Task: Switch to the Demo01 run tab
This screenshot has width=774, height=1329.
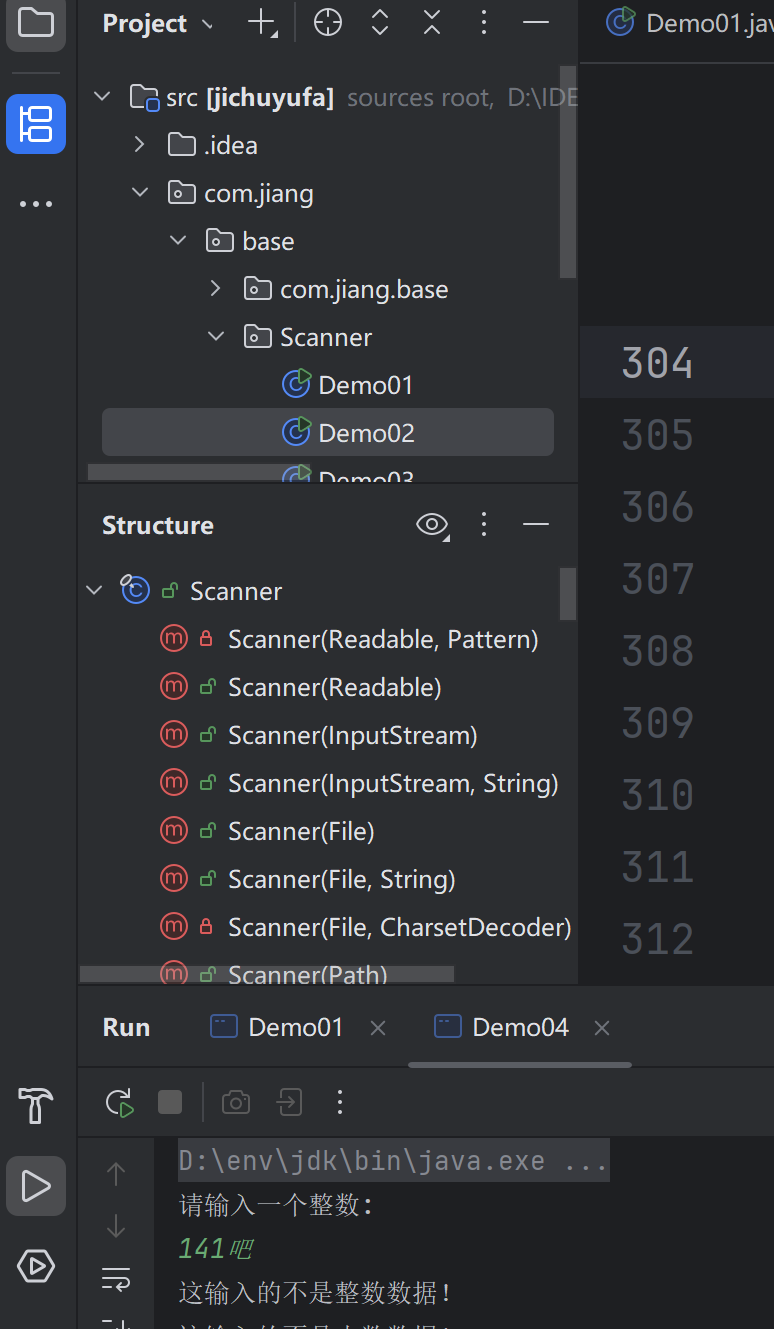Action: (x=295, y=1027)
